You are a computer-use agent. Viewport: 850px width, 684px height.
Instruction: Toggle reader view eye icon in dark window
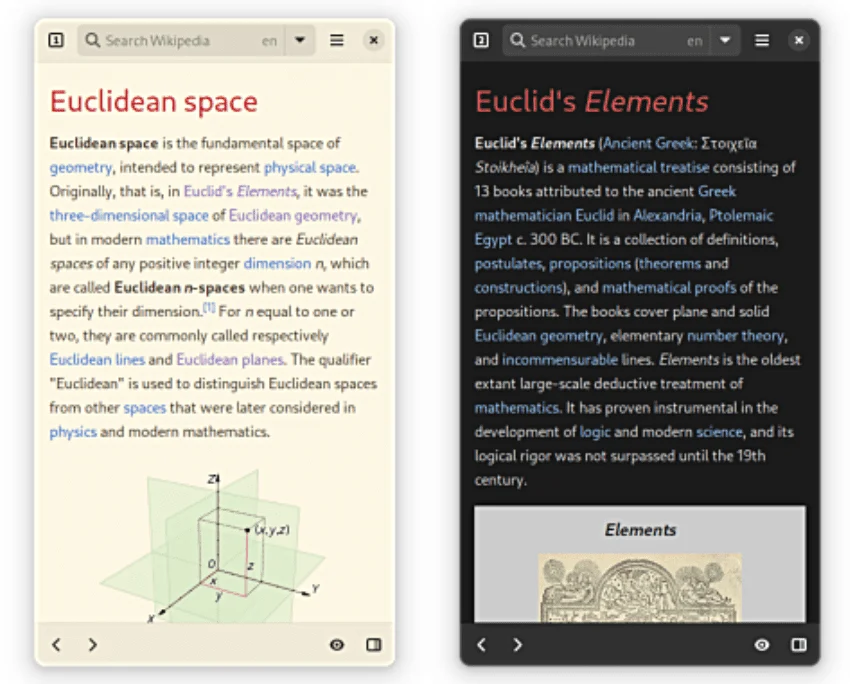tap(762, 644)
